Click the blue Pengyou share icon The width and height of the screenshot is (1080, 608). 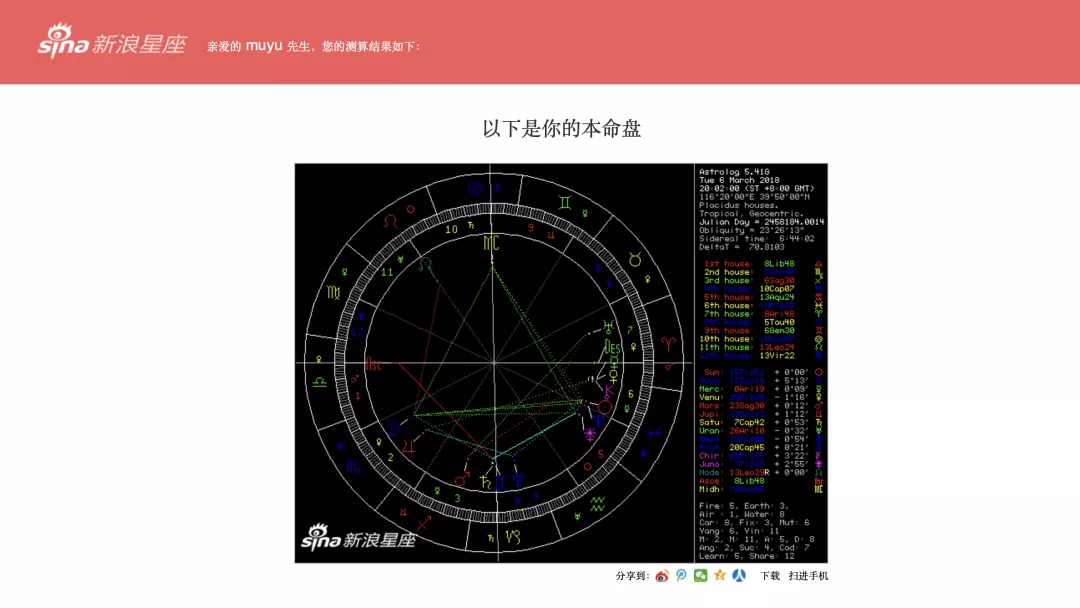coord(681,576)
